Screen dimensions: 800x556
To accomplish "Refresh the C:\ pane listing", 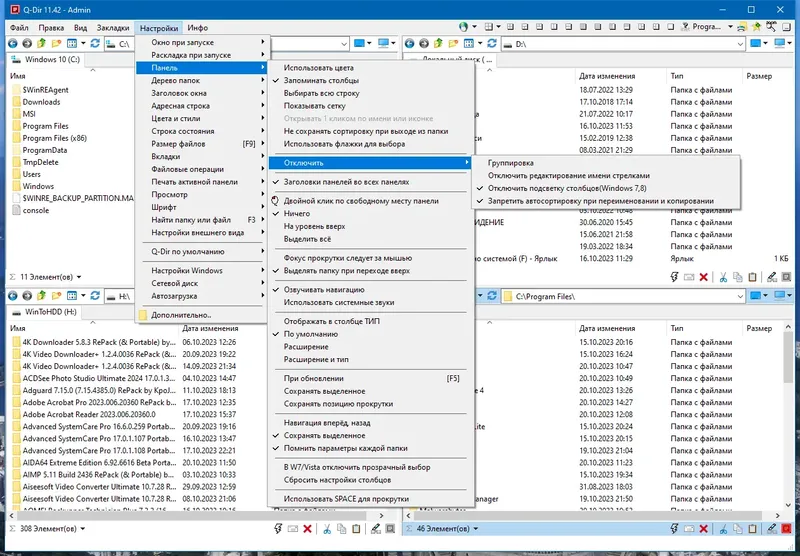I will point(95,44).
